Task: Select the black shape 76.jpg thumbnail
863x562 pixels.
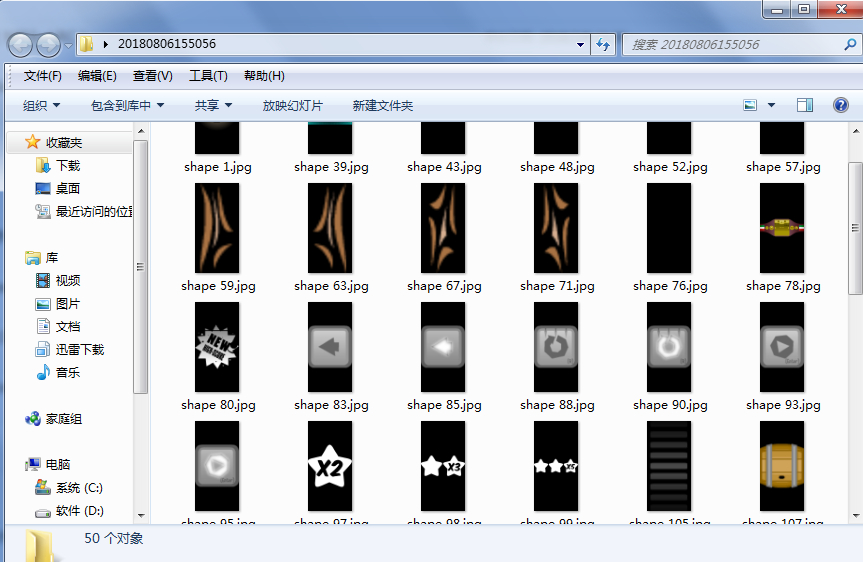Action: (669, 228)
